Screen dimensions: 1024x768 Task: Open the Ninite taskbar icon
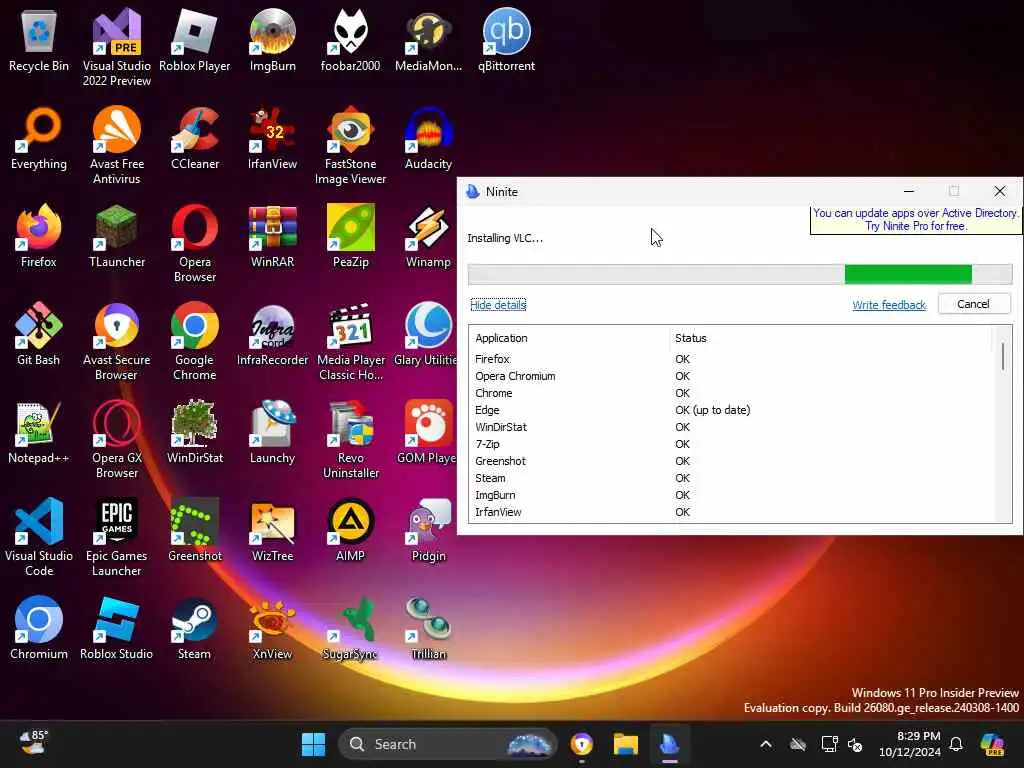click(669, 744)
